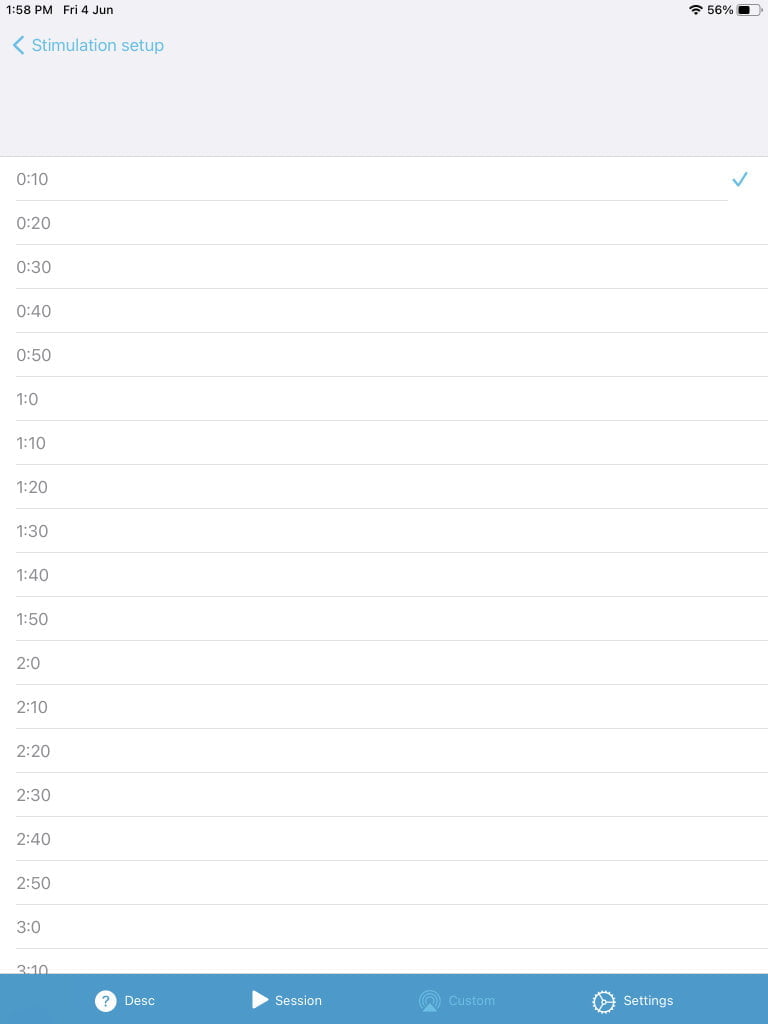Image resolution: width=768 pixels, height=1024 pixels.
Task: Pick the 2:30 duration entry
Action: [x=384, y=795]
